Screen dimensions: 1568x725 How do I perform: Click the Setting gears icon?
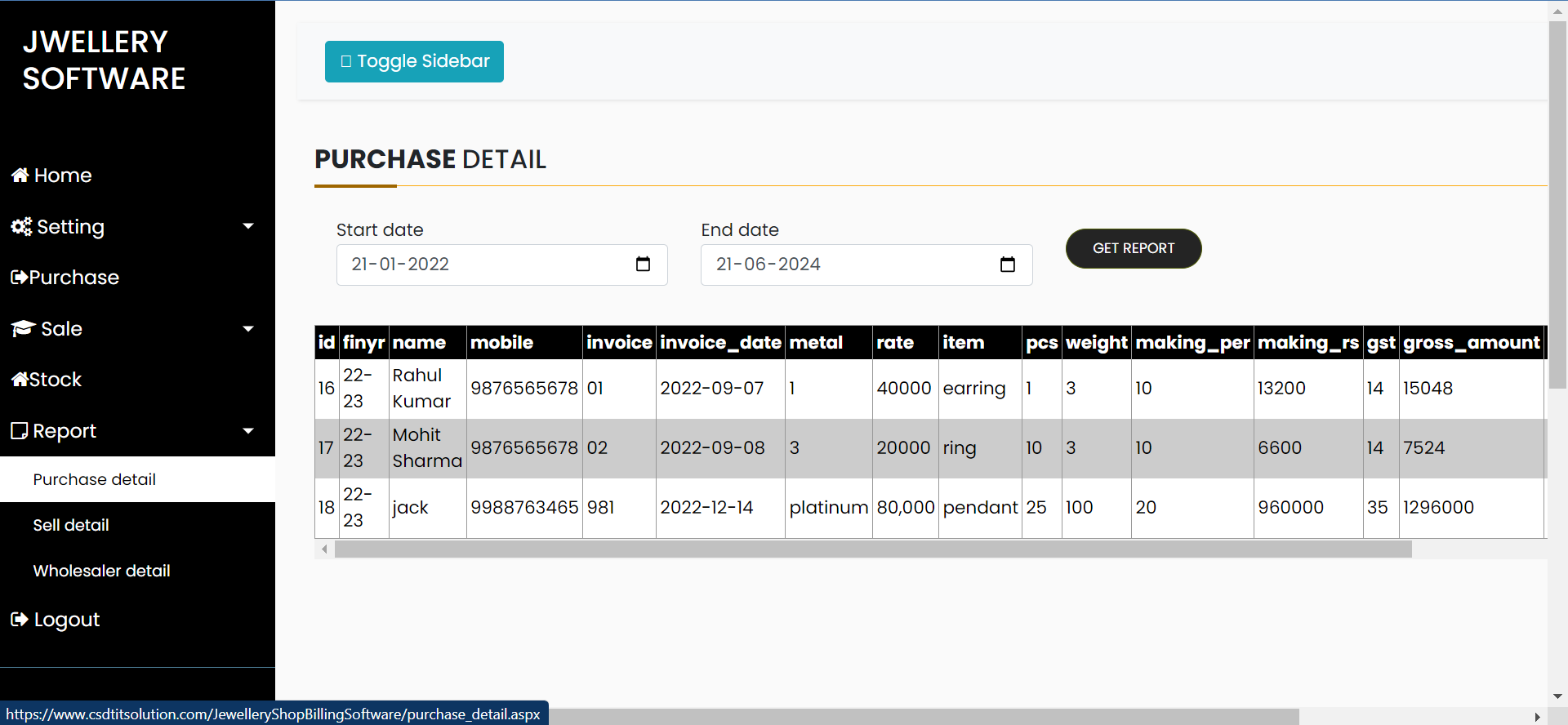click(x=22, y=227)
